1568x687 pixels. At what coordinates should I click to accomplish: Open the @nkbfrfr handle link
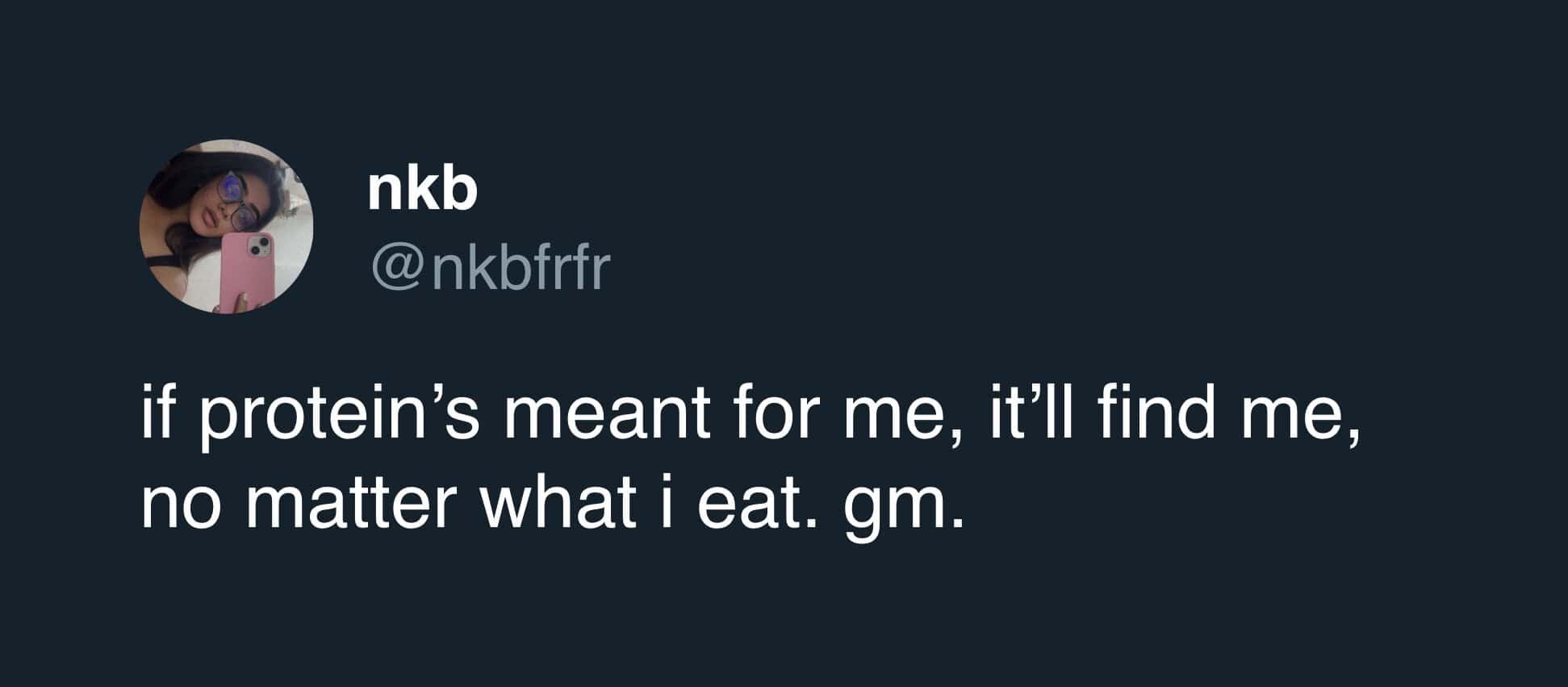(491, 268)
